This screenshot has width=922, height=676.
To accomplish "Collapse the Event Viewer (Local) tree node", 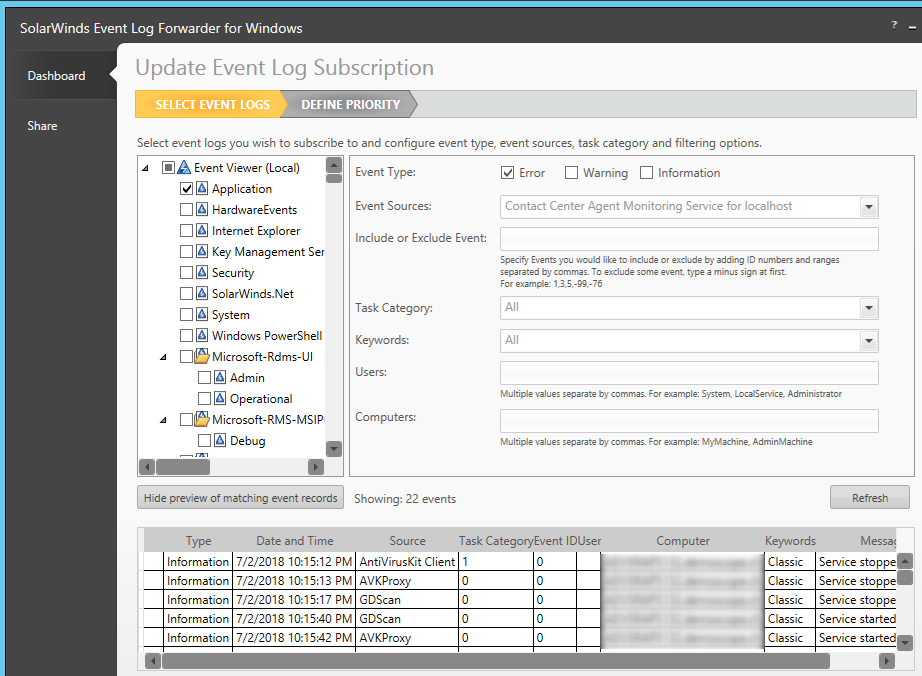I will (145, 169).
